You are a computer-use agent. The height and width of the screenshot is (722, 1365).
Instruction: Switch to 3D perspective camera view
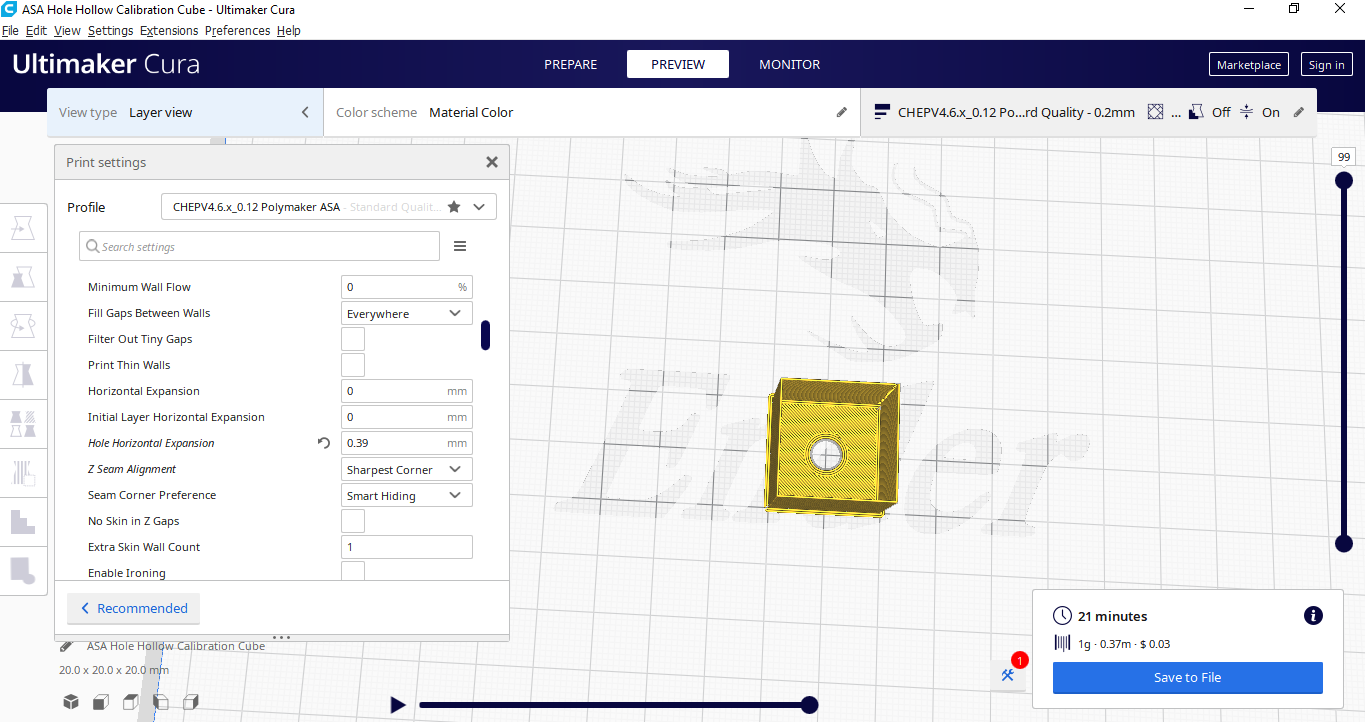[71, 702]
